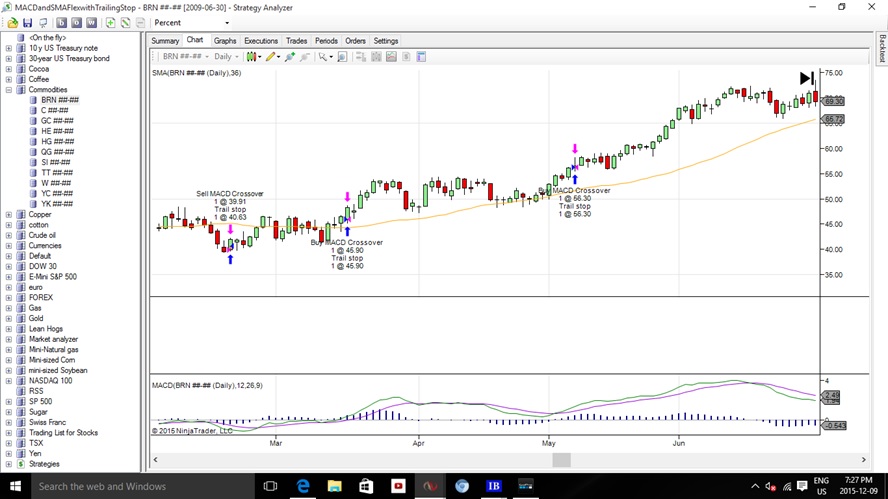
Task: Switch to the Settings tab
Action: pyautogui.click(x=386, y=41)
